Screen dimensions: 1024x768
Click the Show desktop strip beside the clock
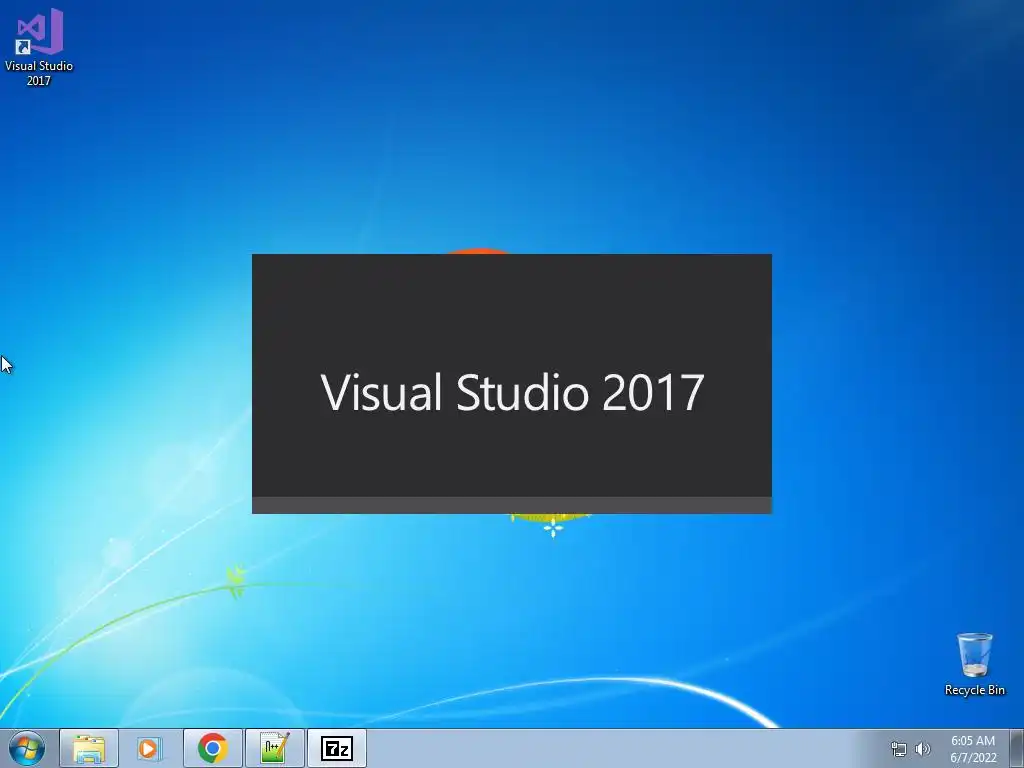1017,748
